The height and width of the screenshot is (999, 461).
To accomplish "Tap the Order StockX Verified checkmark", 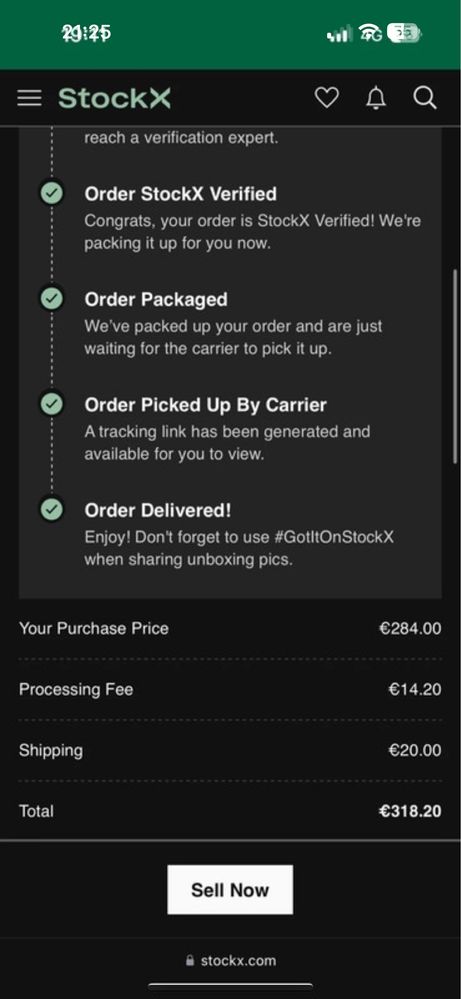I will [x=52, y=192].
